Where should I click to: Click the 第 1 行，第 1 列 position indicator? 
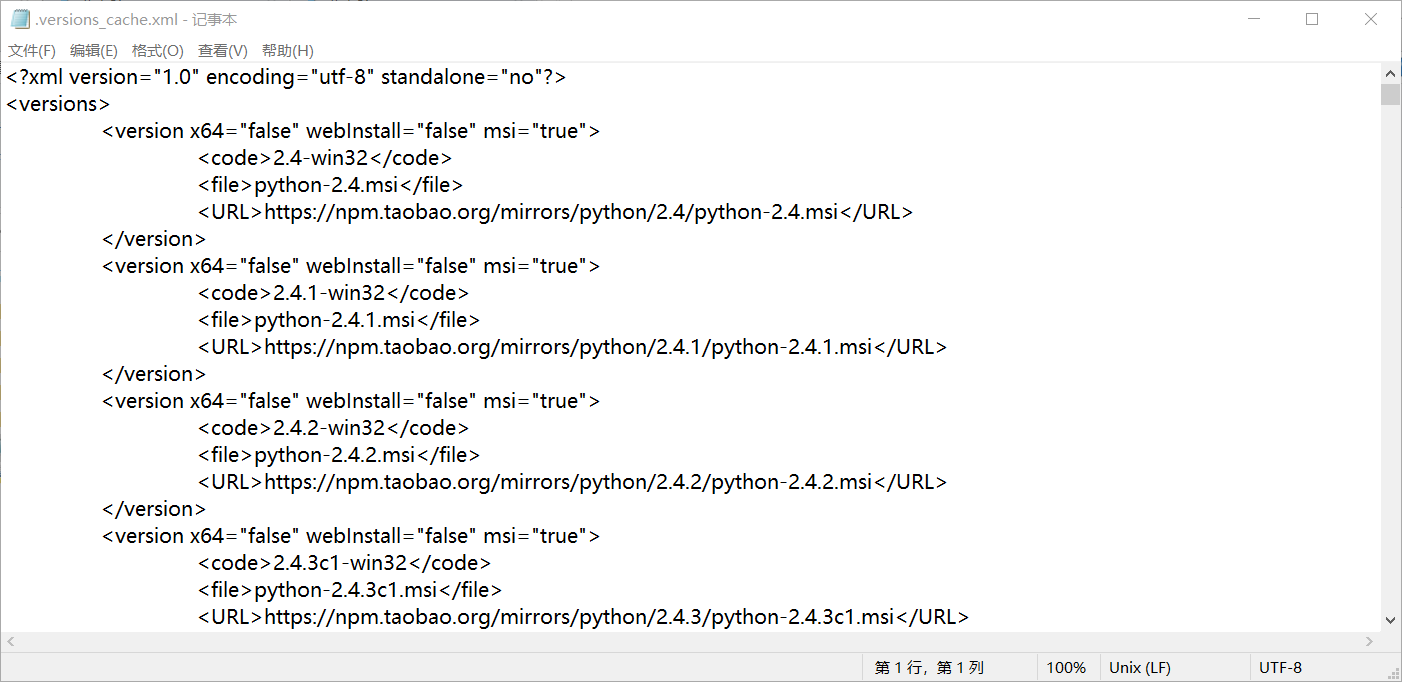929,668
